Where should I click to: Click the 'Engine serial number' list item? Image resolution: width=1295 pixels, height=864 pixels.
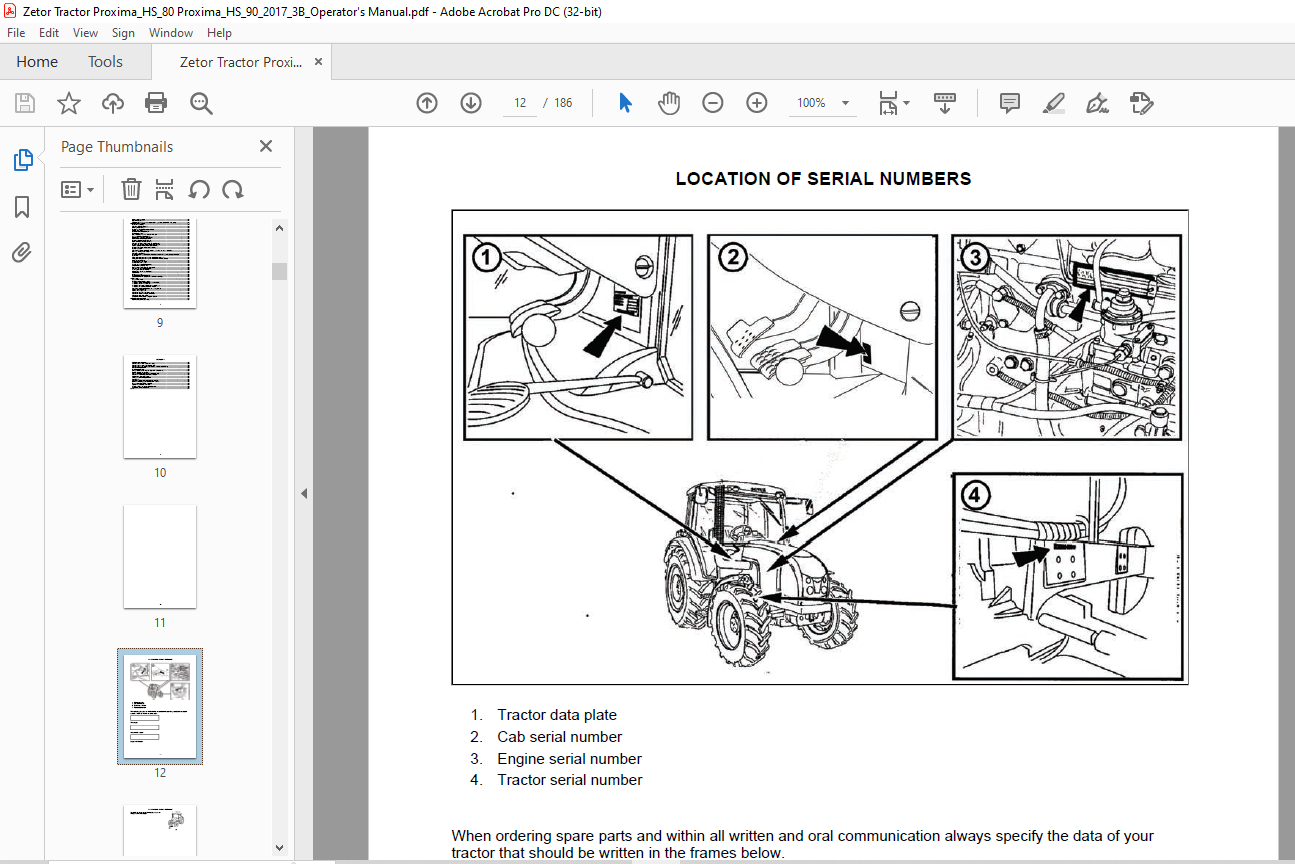click(570, 759)
